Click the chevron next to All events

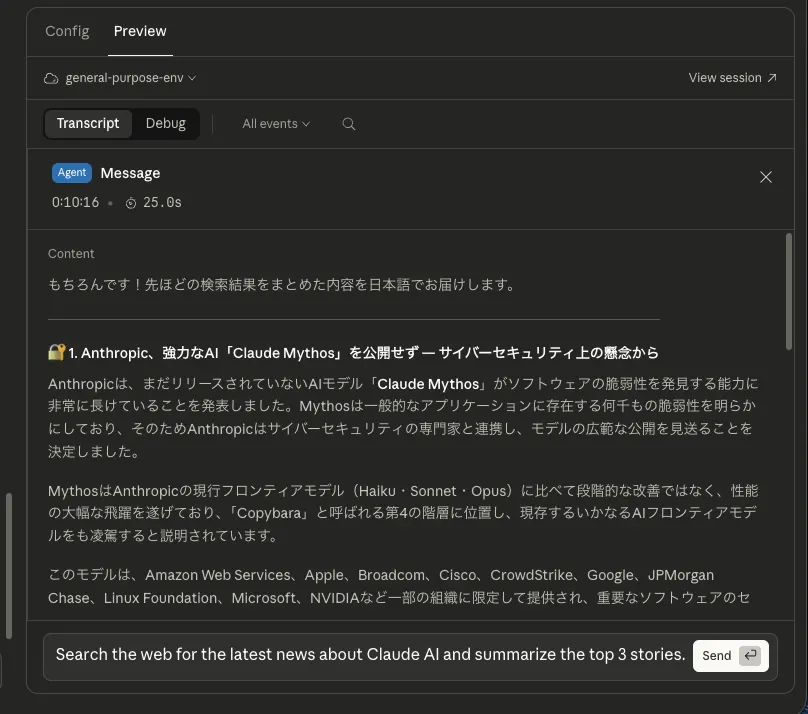(306, 124)
